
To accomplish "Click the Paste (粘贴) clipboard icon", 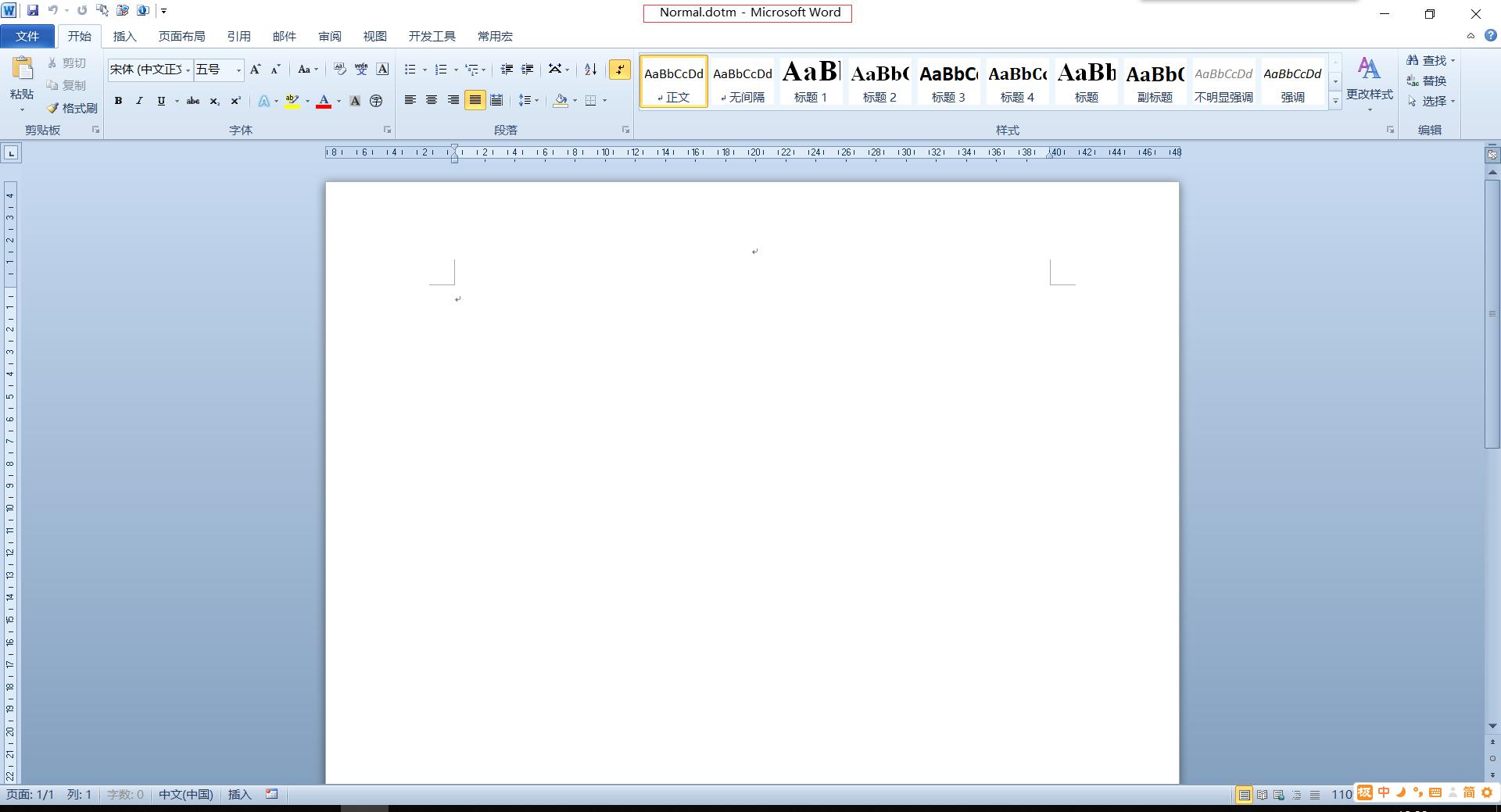I will pyautogui.click(x=22, y=69).
